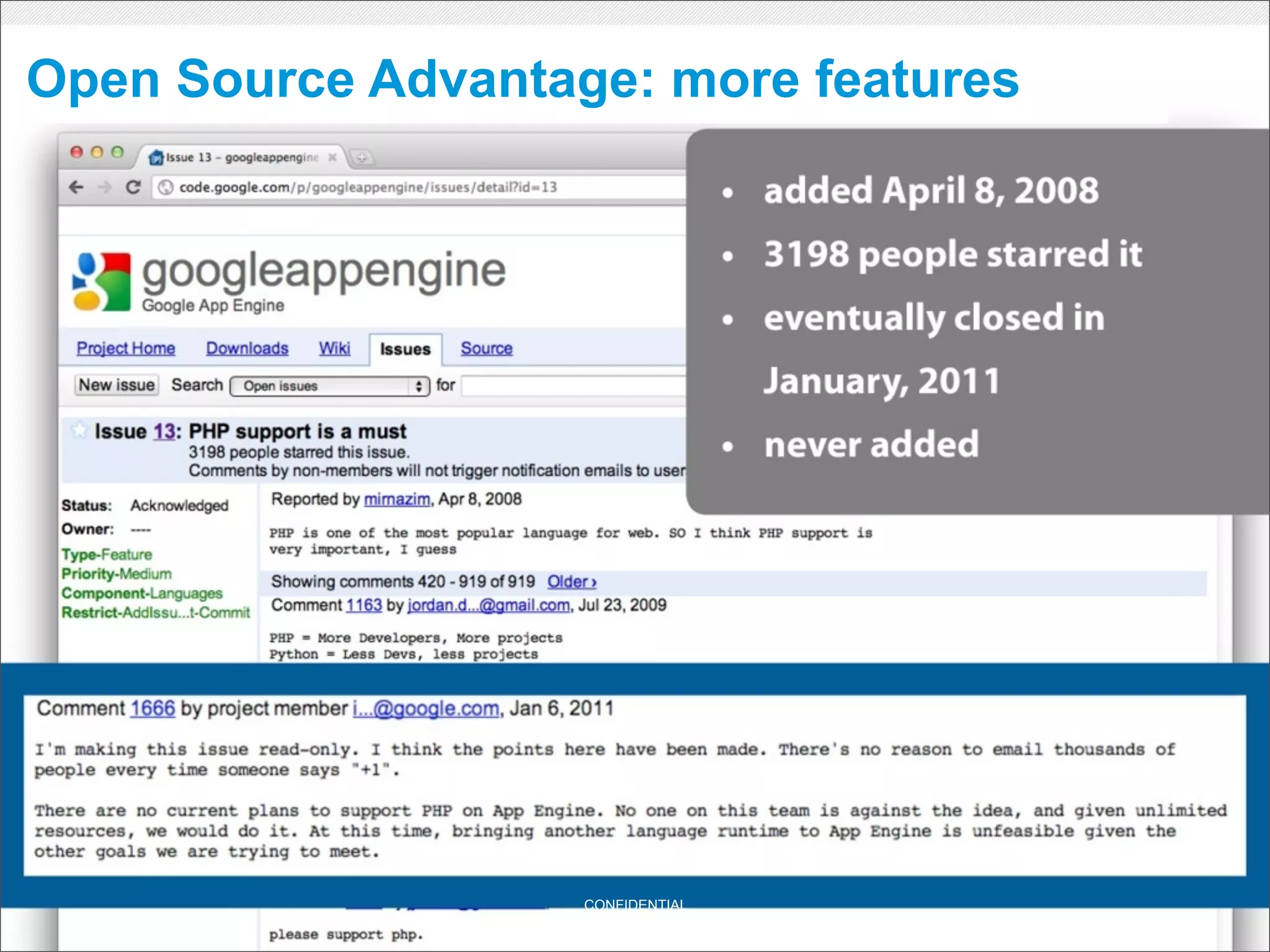Click the Type-Feature label
The height and width of the screenshot is (952, 1270).
[x=107, y=555]
